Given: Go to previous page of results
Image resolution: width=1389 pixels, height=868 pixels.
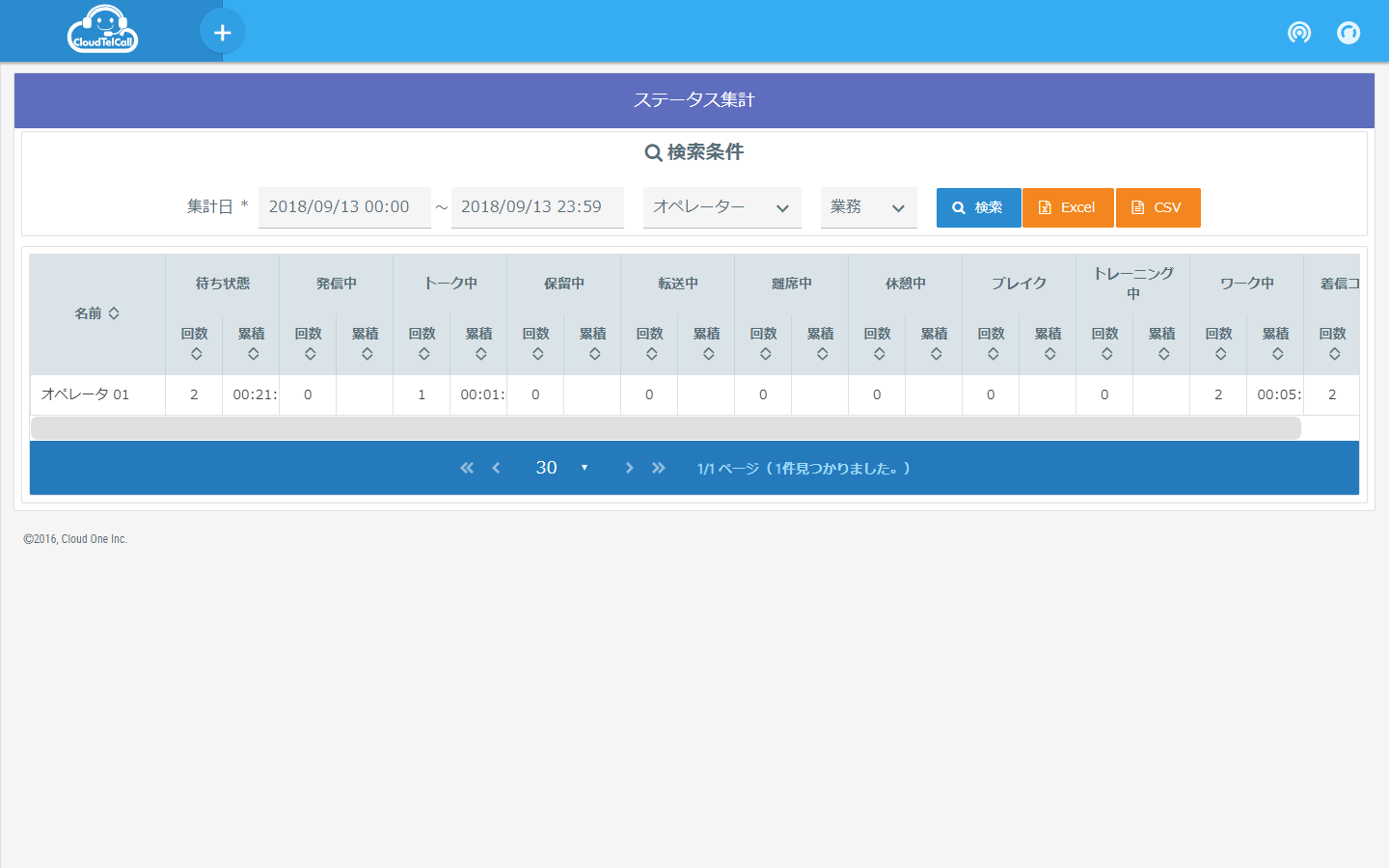Looking at the screenshot, I should point(496,468).
